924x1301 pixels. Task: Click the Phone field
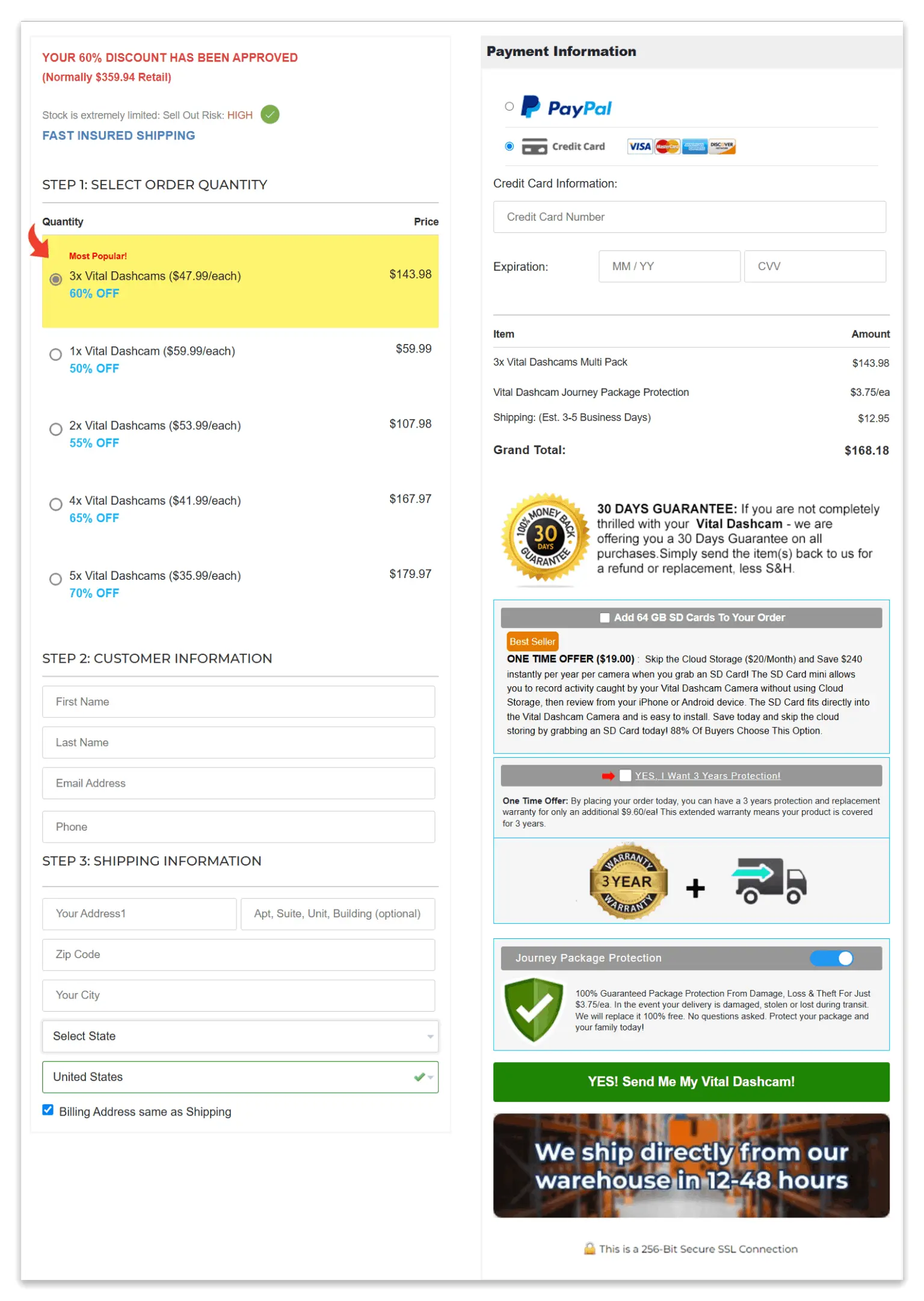tap(238, 826)
